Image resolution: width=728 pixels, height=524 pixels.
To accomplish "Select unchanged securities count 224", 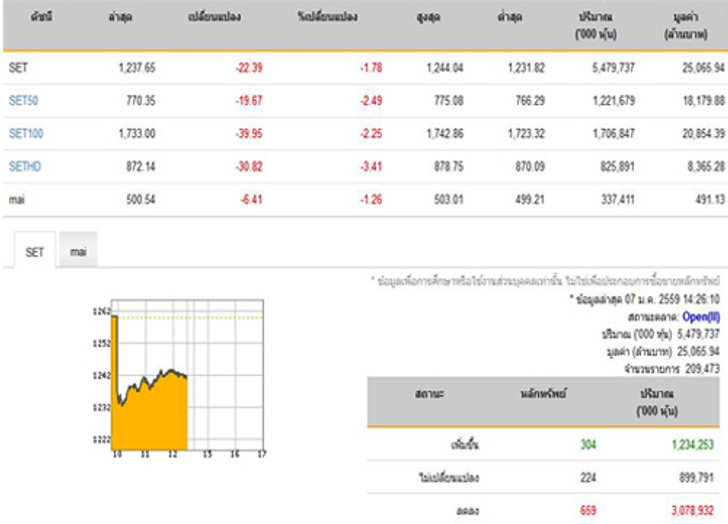I will [x=588, y=477].
